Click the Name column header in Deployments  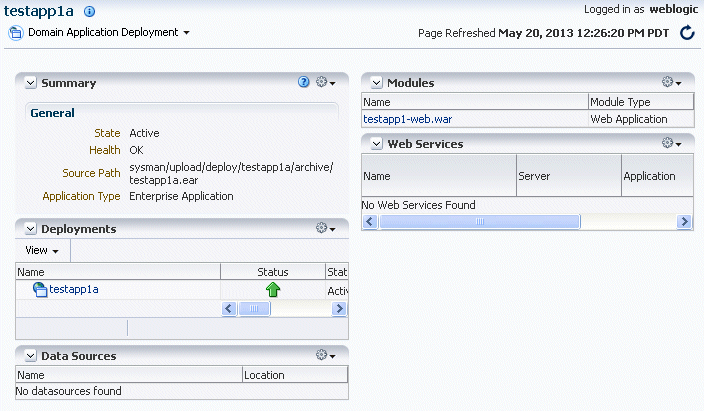[x=118, y=272]
